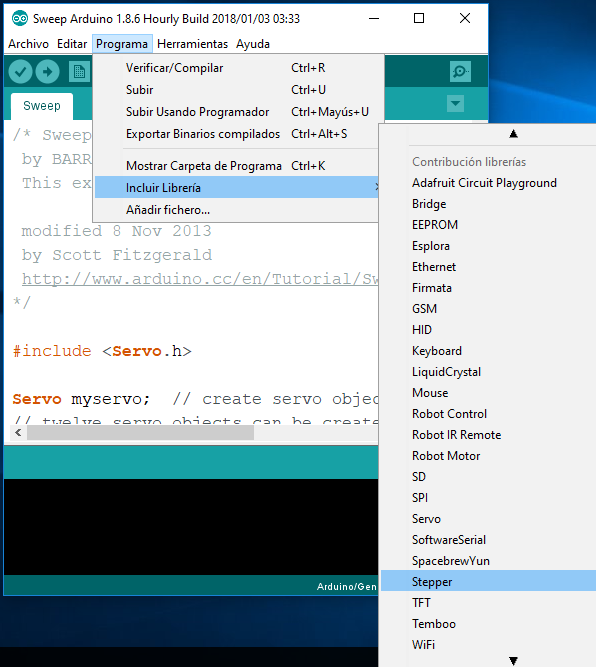Include the WiFi library
This screenshot has width=596, height=667.
coord(488,645)
